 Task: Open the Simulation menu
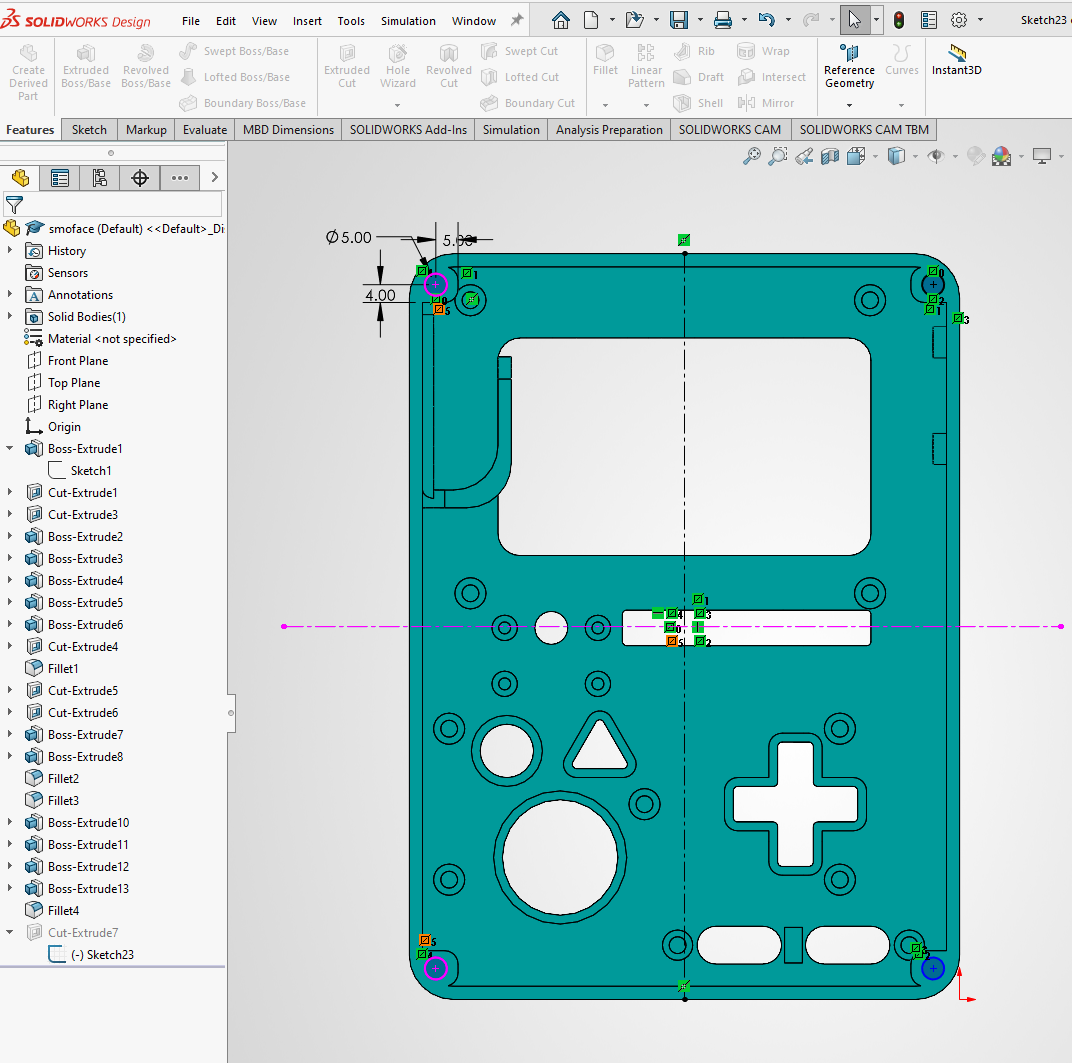click(408, 21)
